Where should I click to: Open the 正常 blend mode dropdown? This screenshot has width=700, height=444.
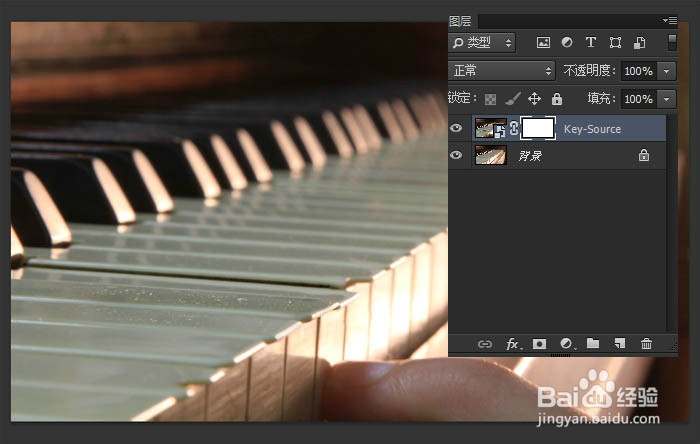click(x=502, y=71)
